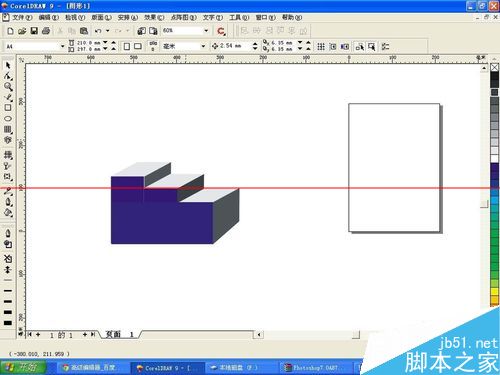The width and height of the screenshot is (500, 375).
Task: Click the Print icon
Action: tap(46, 31)
